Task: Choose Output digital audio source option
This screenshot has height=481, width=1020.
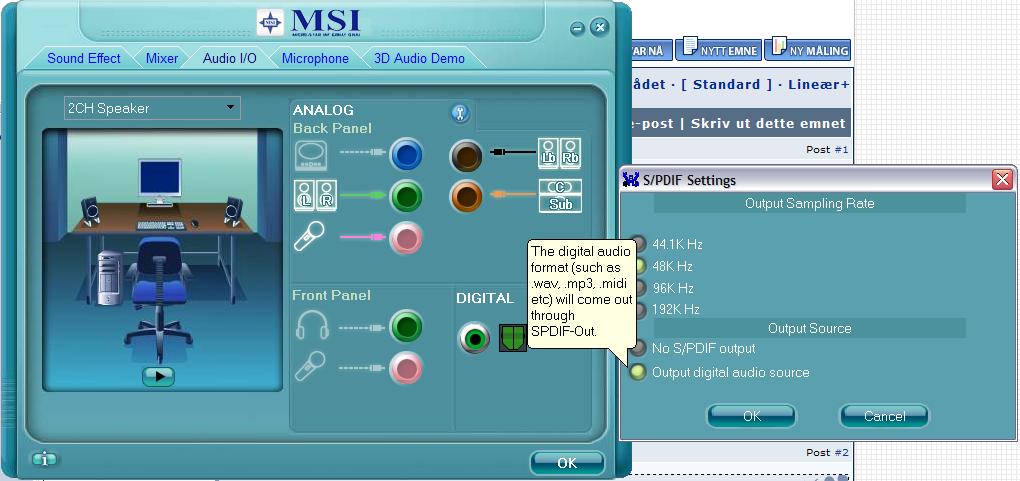Action: [721, 372]
